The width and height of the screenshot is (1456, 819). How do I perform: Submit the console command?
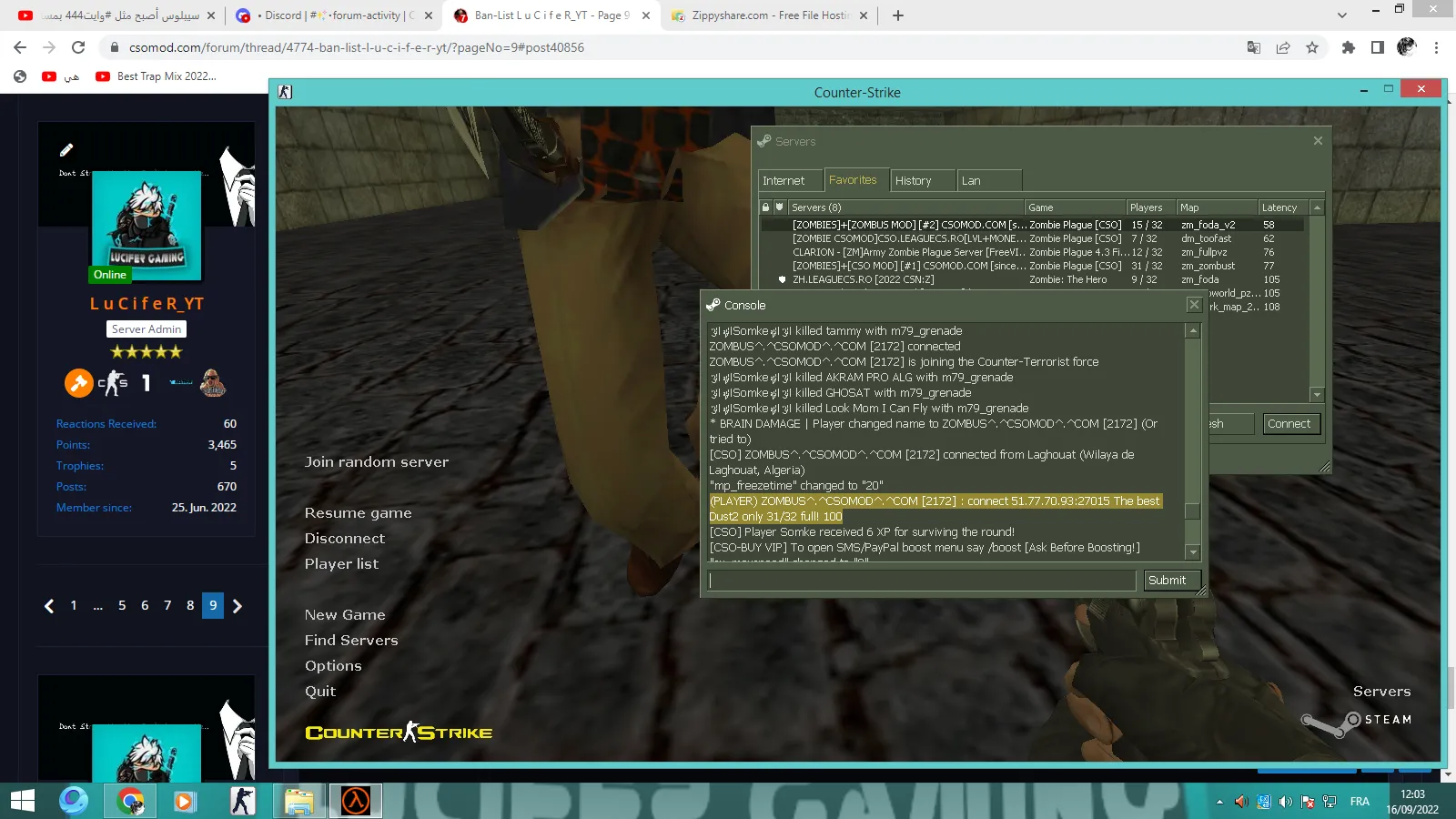click(1172, 581)
